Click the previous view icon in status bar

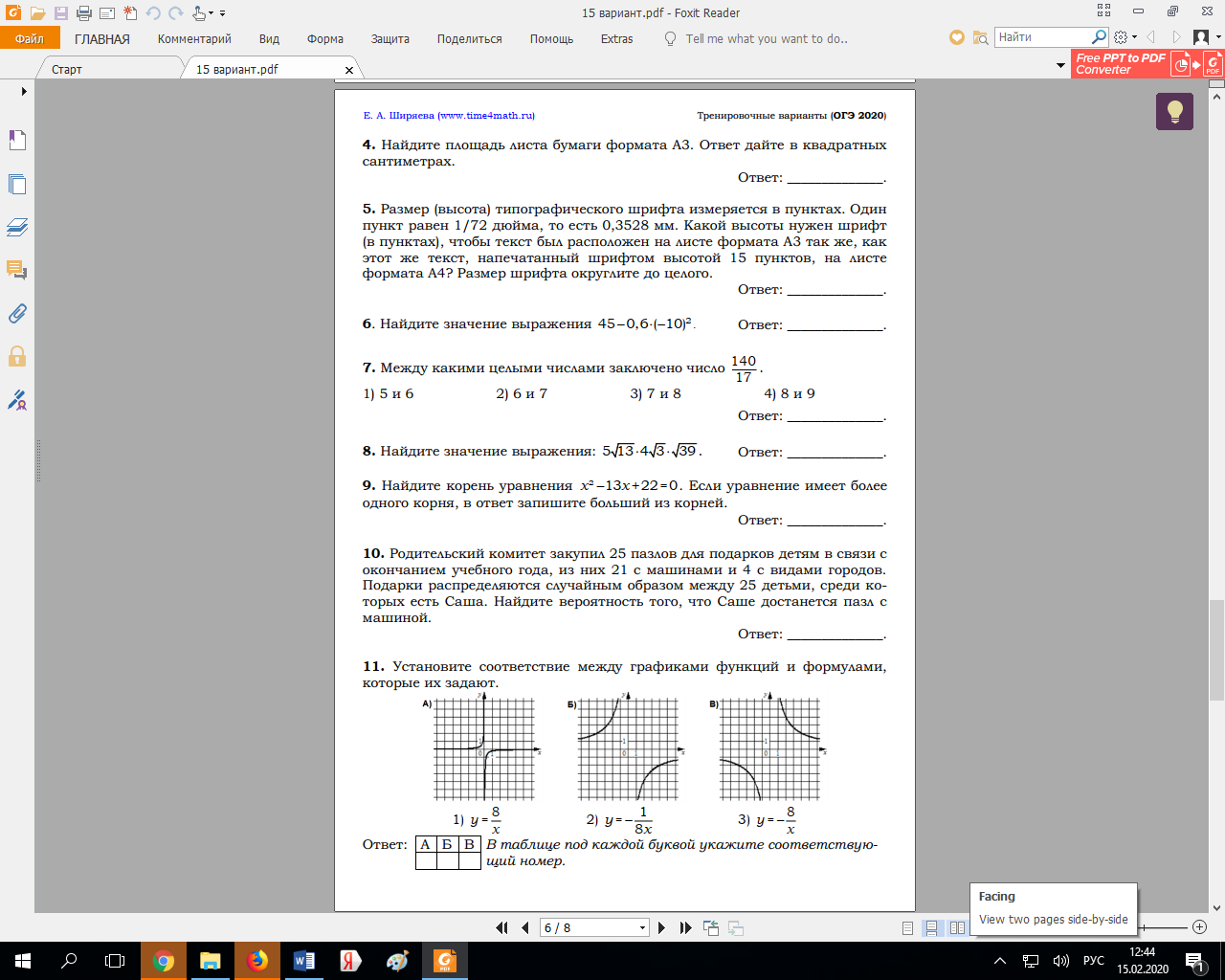click(x=711, y=927)
